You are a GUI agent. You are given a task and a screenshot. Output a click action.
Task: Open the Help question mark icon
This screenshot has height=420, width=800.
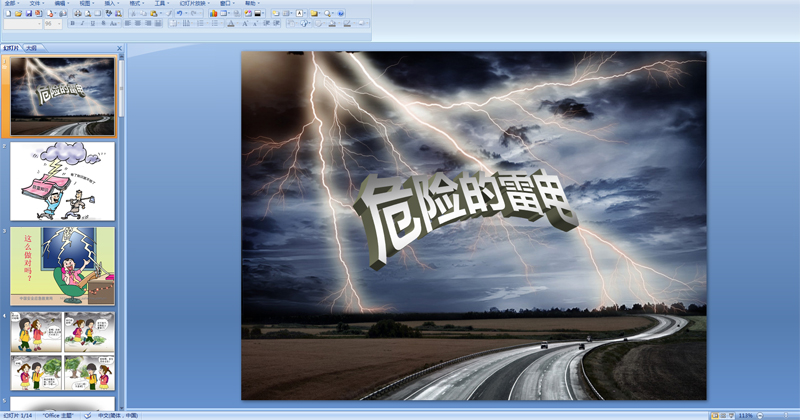tap(341, 14)
